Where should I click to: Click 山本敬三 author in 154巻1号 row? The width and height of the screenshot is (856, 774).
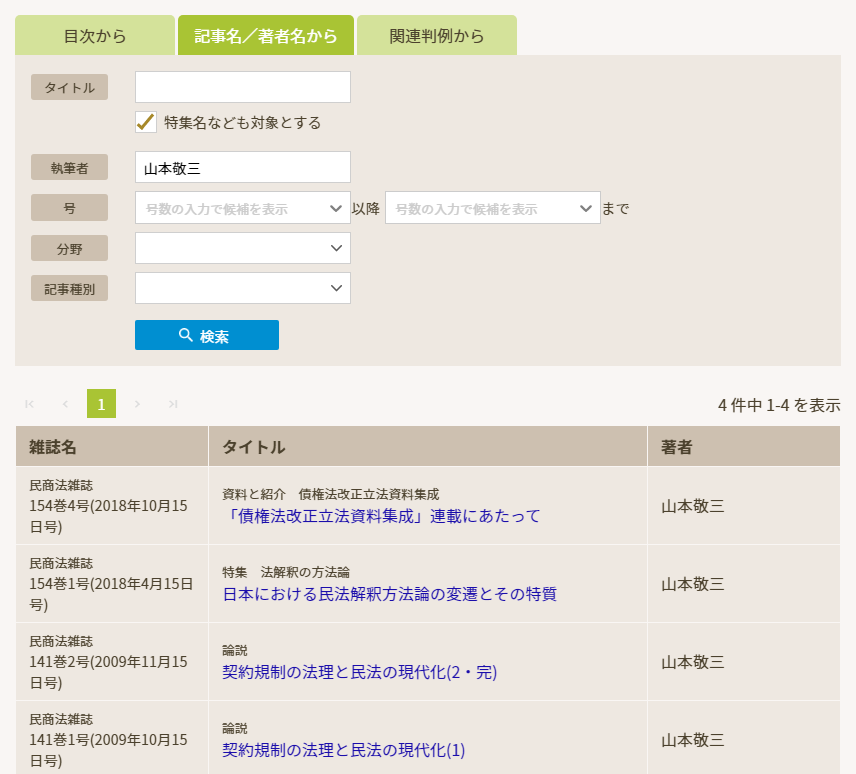(x=693, y=584)
